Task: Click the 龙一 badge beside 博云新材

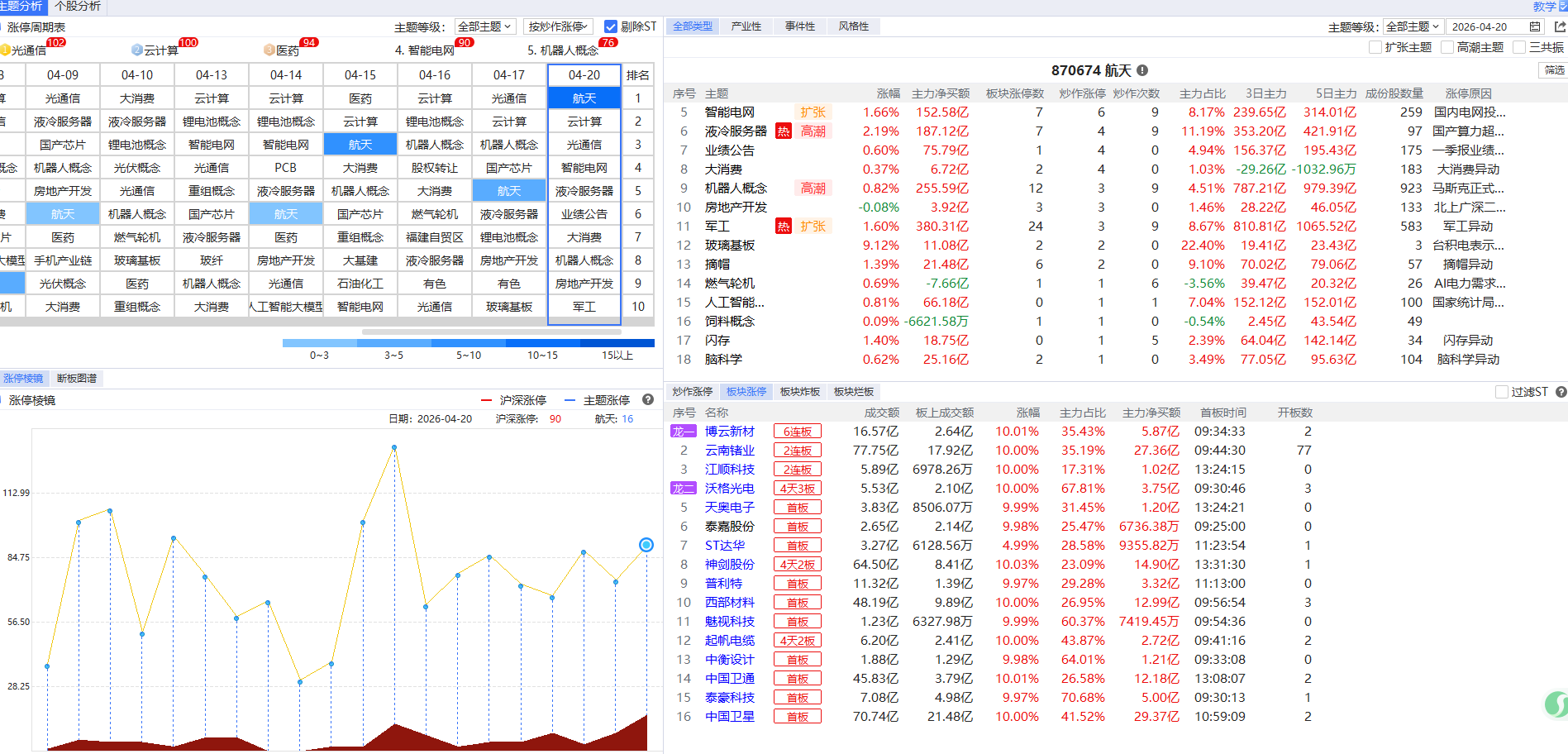Action: [x=683, y=432]
